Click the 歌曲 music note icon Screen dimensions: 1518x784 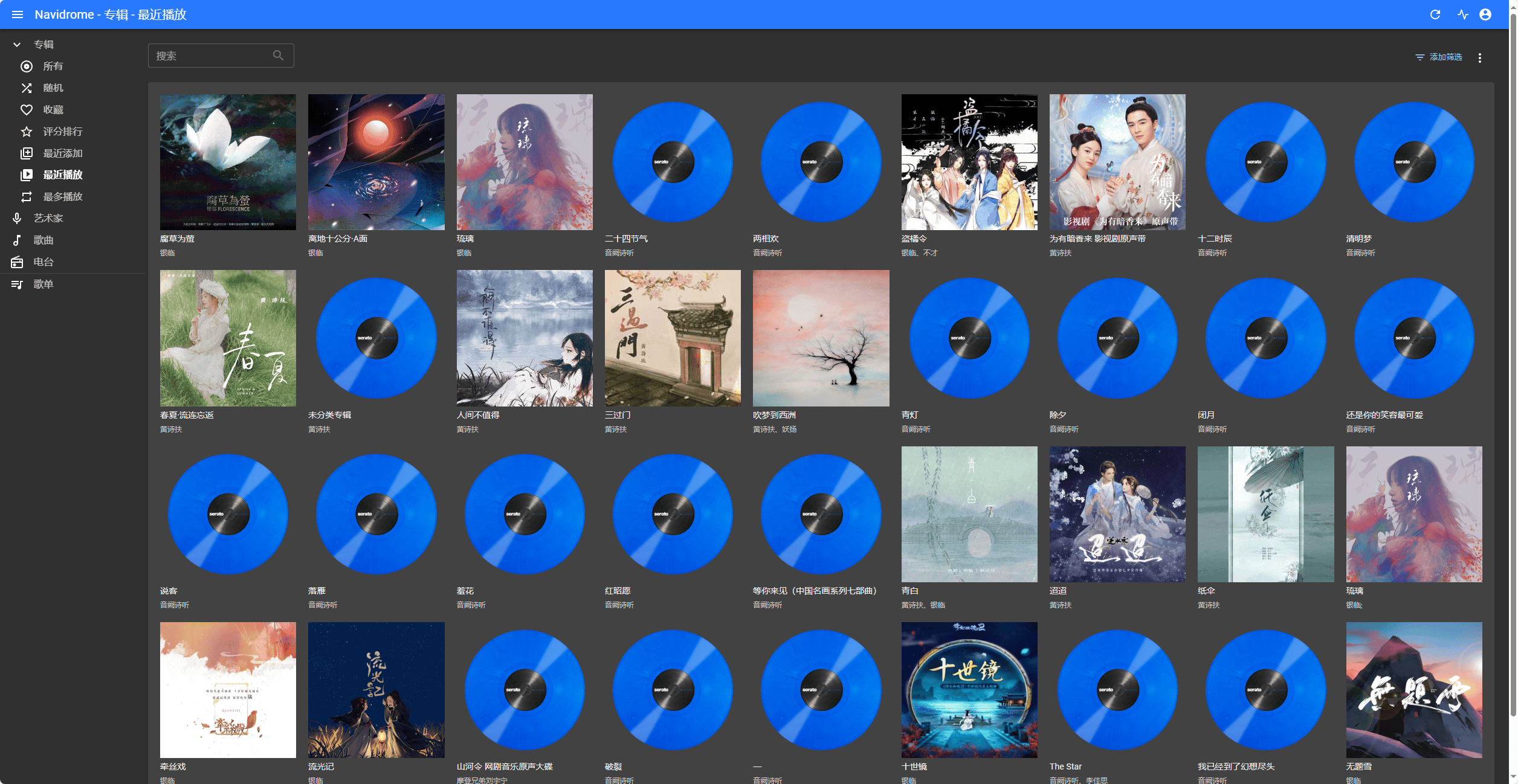pyautogui.click(x=17, y=240)
